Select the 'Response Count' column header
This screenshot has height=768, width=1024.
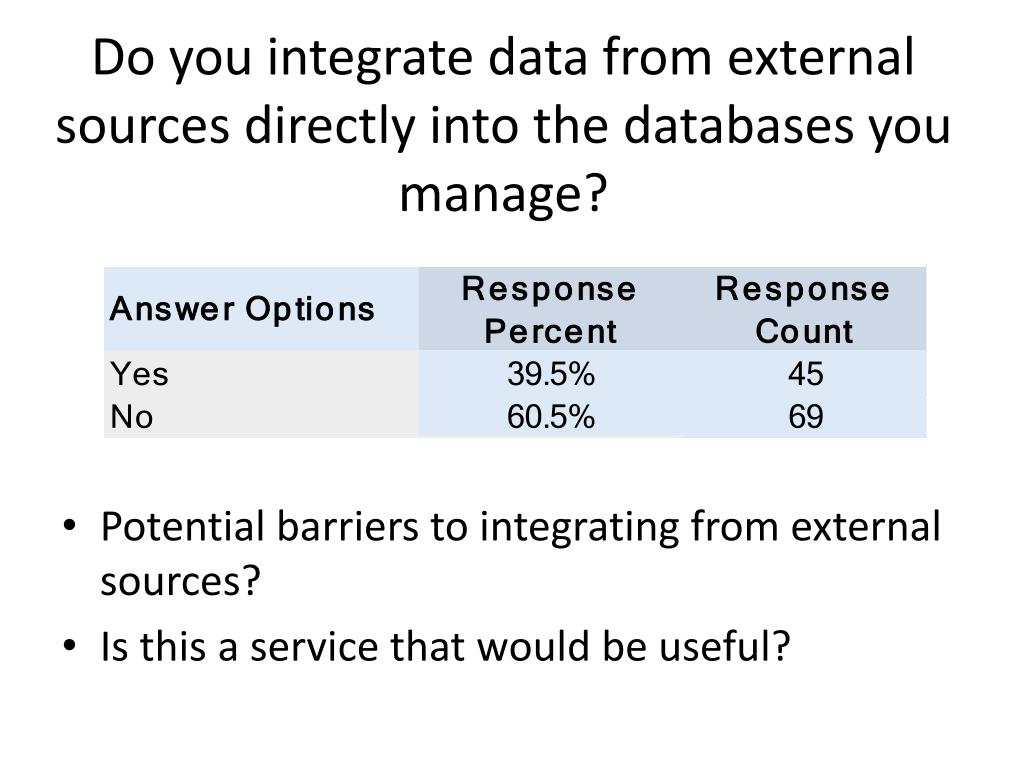pyautogui.click(x=803, y=309)
